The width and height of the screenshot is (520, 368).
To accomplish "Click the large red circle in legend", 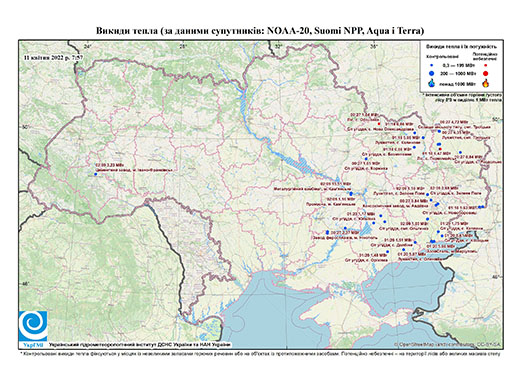I will click(x=485, y=74).
